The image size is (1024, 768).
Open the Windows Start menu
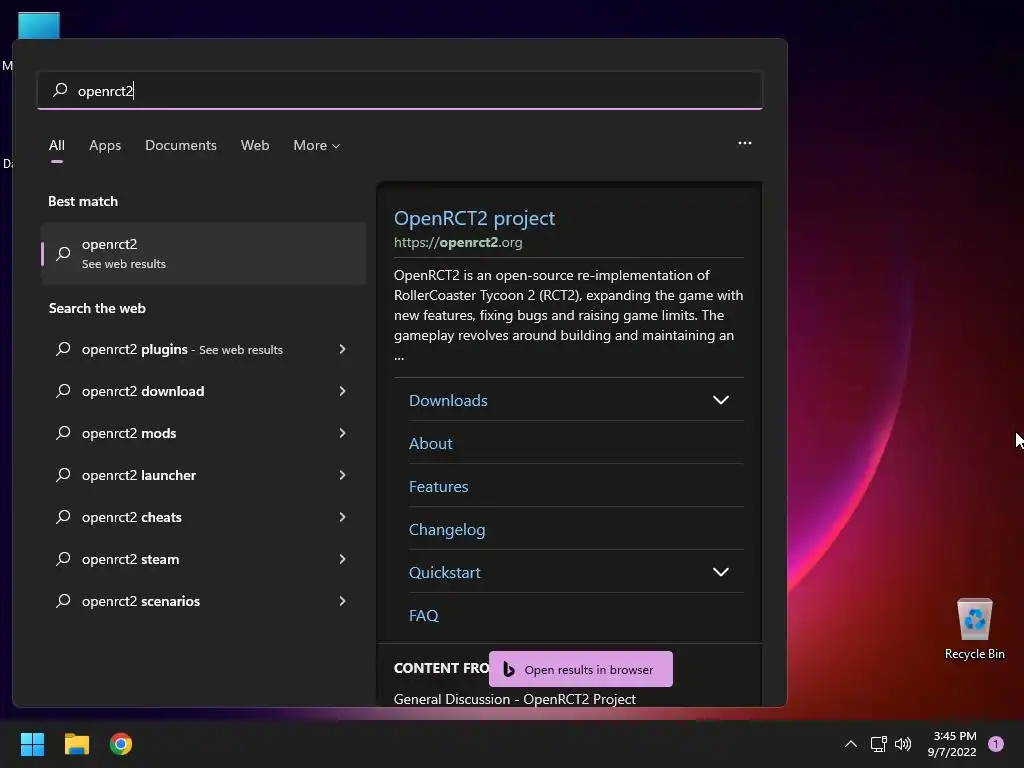pos(32,744)
